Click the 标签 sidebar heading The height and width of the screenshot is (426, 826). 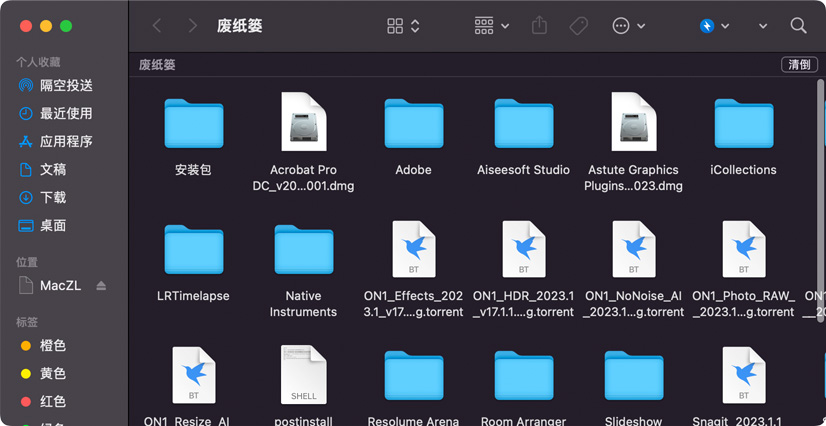click(27, 322)
